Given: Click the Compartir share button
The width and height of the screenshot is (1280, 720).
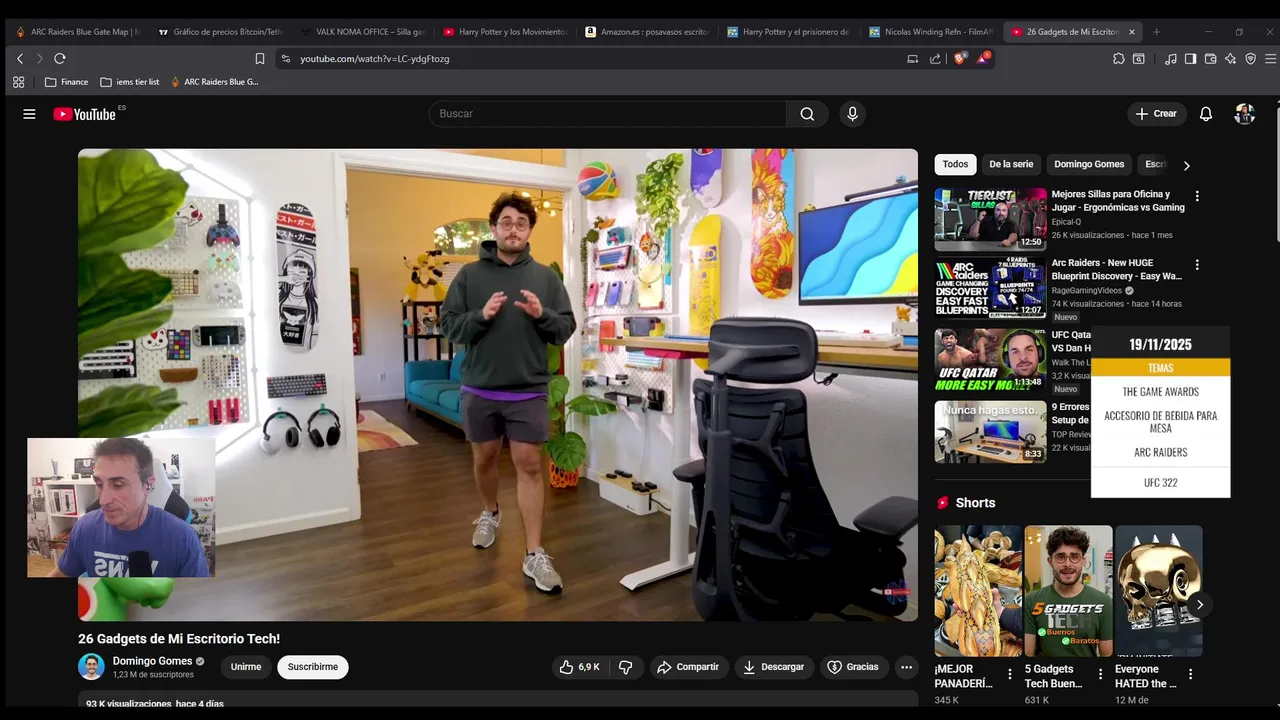Looking at the screenshot, I should click(x=688, y=667).
